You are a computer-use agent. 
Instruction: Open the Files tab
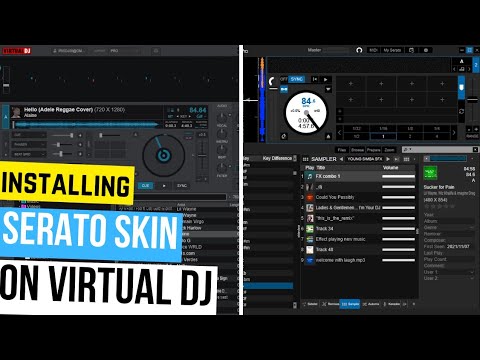342,150
